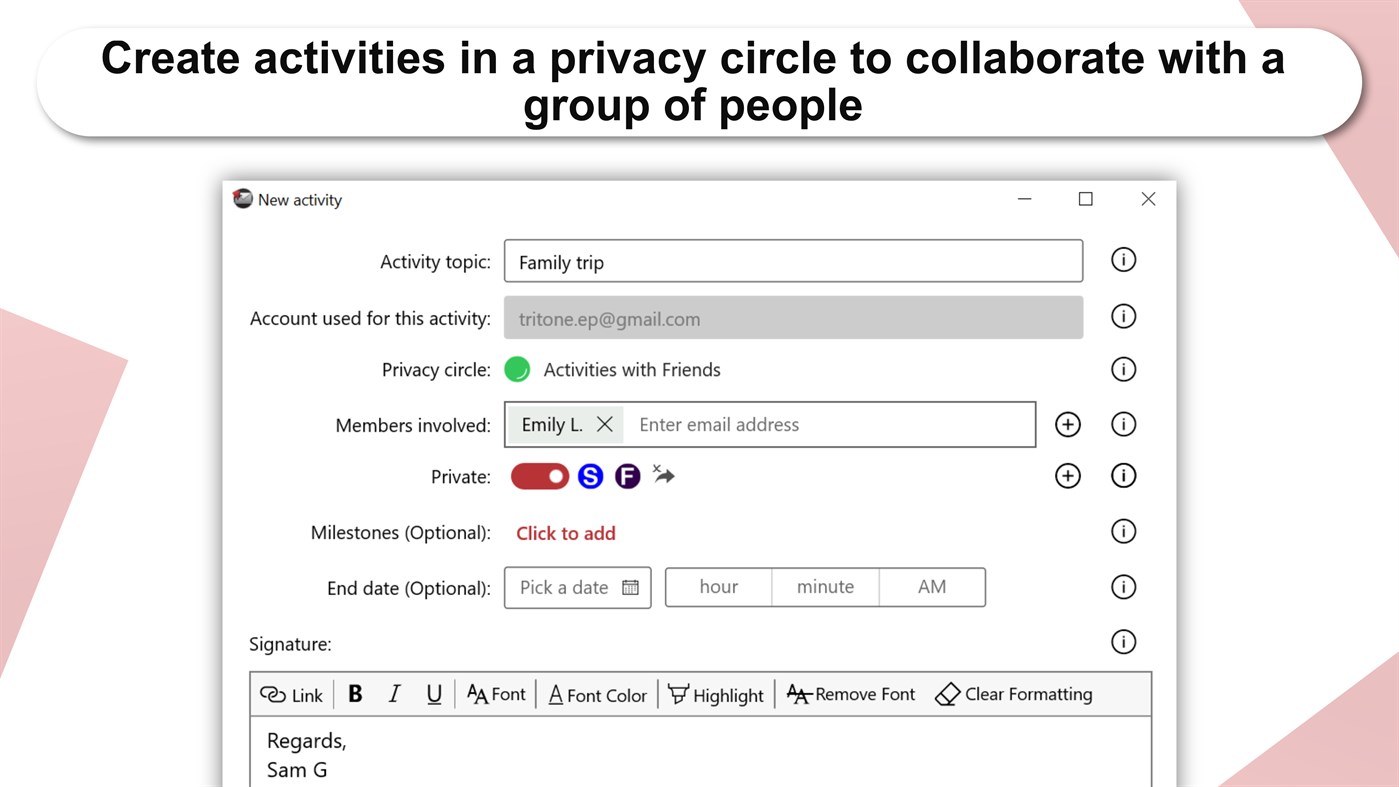
Task: Click the green Privacy circle indicator
Action: pos(517,369)
